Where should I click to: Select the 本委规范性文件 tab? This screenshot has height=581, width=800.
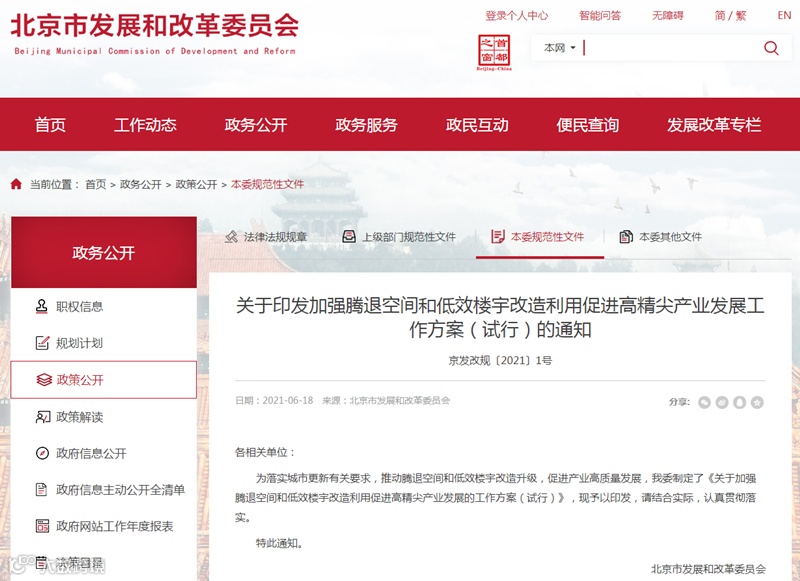(x=538, y=237)
